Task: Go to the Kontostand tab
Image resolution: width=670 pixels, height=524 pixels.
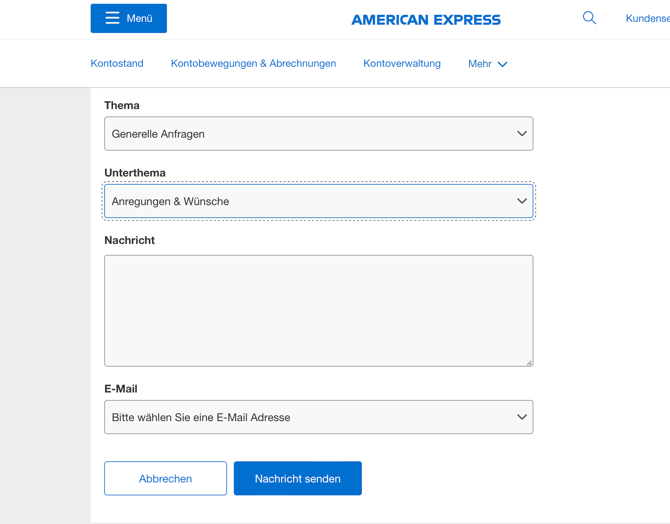Action: (117, 63)
